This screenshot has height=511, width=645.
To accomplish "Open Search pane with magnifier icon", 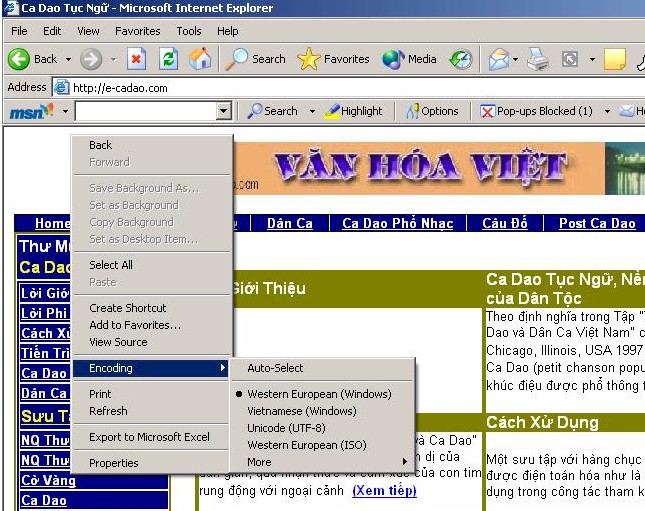I will pyautogui.click(x=237, y=59).
